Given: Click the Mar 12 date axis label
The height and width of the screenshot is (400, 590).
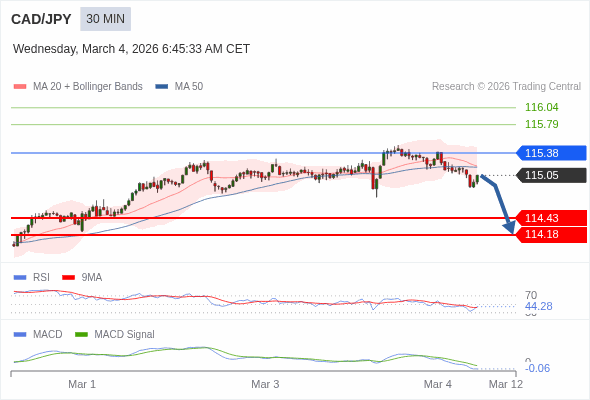Looking at the screenshot, I should click(x=506, y=385).
